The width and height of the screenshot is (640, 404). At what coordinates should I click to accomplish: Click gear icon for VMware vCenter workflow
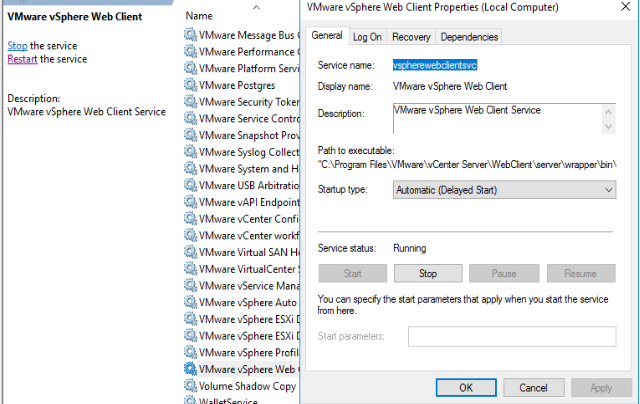pyautogui.click(x=190, y=235)
